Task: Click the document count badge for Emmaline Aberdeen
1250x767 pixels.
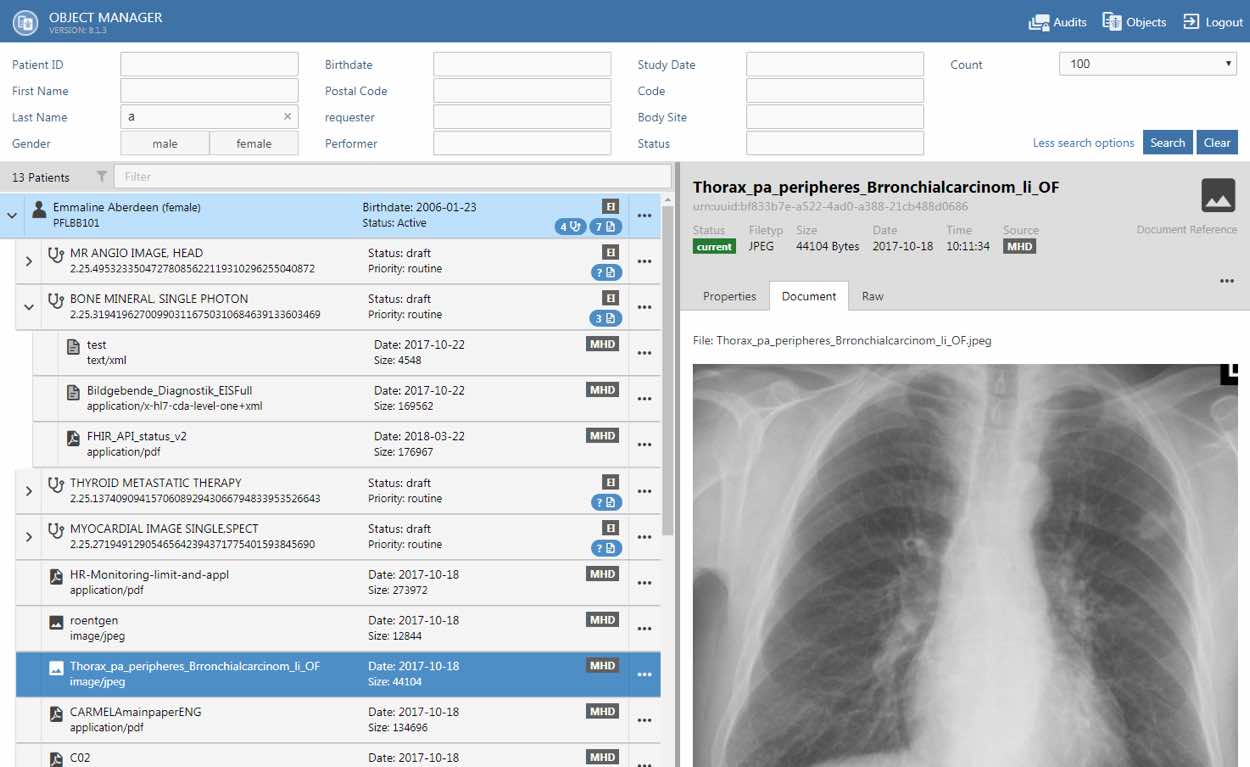Action: (606, 227)
